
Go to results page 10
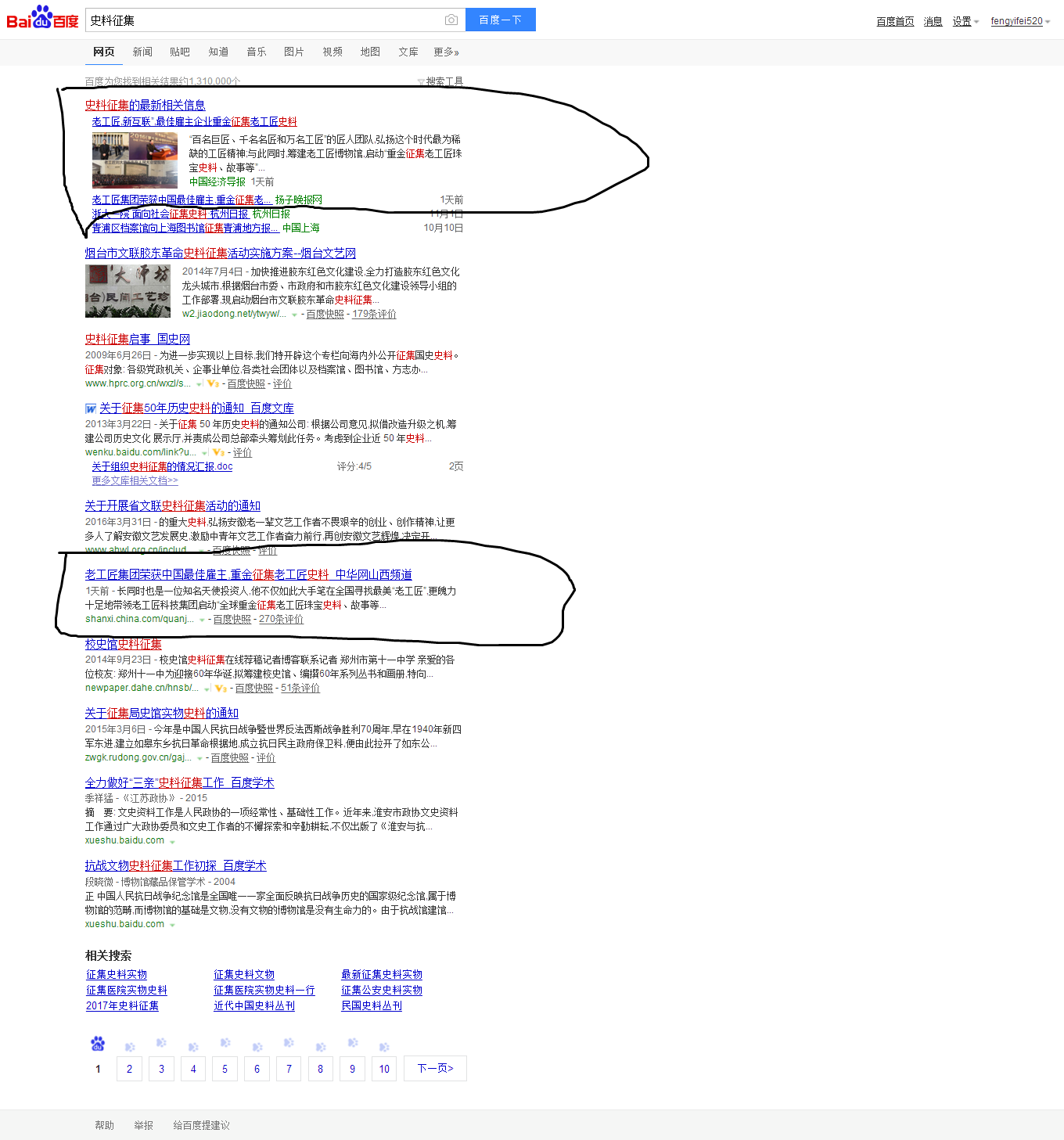click(x=384, y=1069)
